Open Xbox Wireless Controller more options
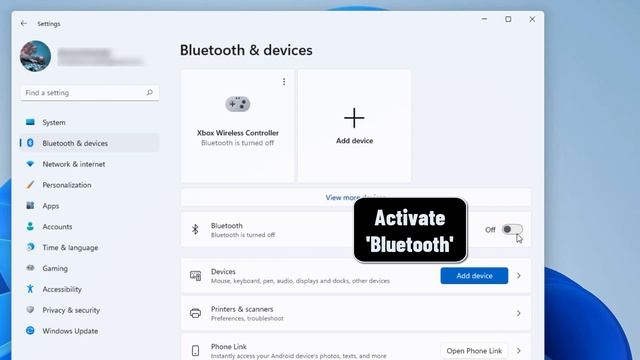The height and width of the screenshot is (360, 640). [x=284, y=82]
